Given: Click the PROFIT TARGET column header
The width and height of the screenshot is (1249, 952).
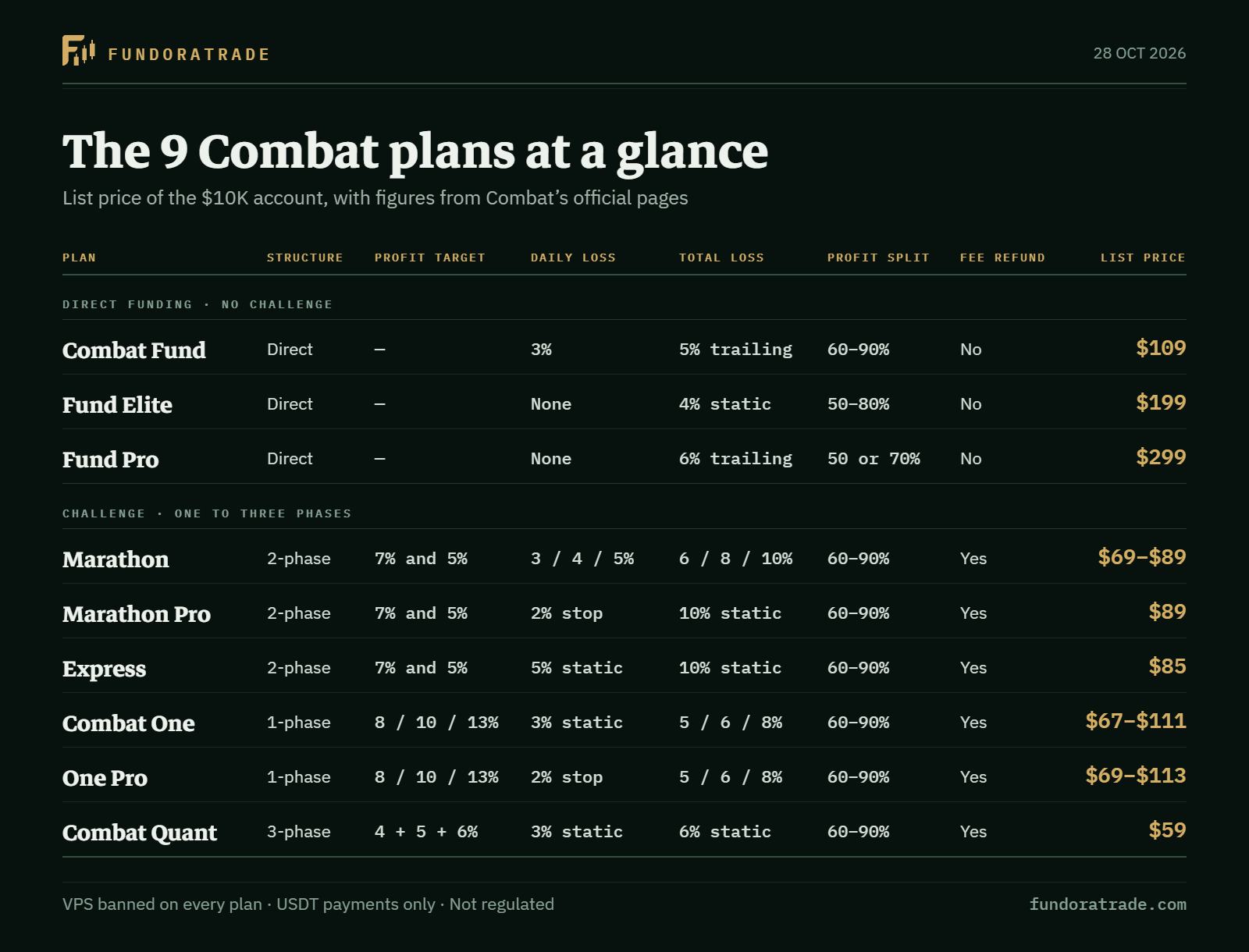Looking at the screenshot, I should [430, 258].
